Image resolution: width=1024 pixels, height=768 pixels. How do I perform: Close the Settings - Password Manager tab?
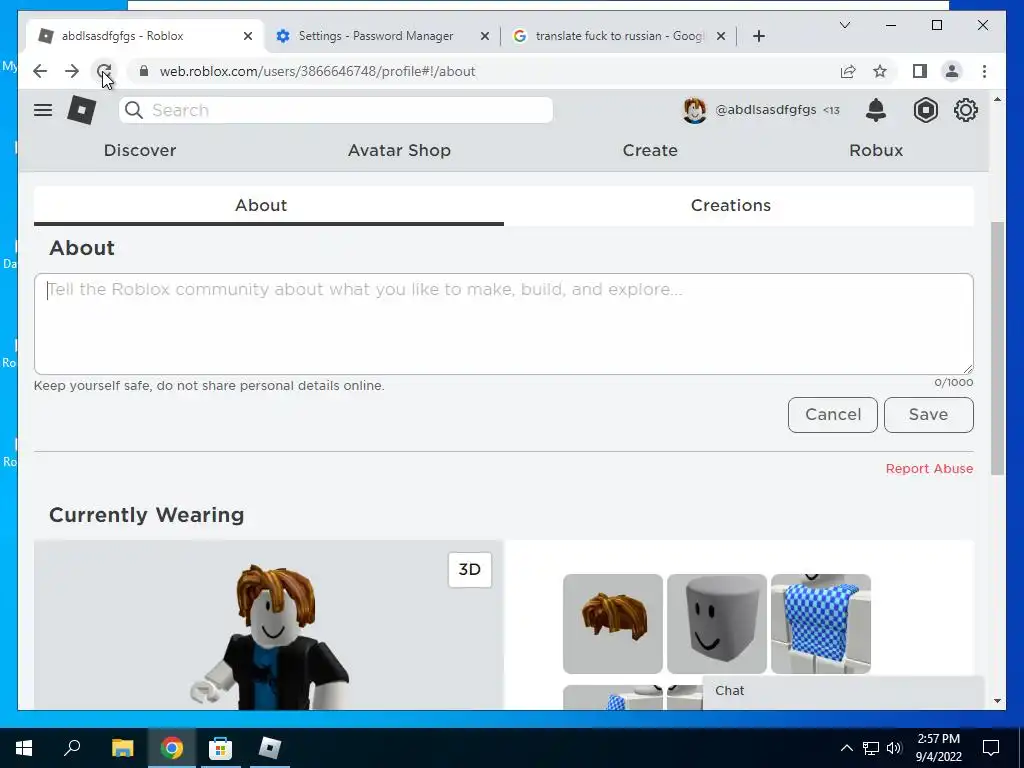(x=485, y=36)
